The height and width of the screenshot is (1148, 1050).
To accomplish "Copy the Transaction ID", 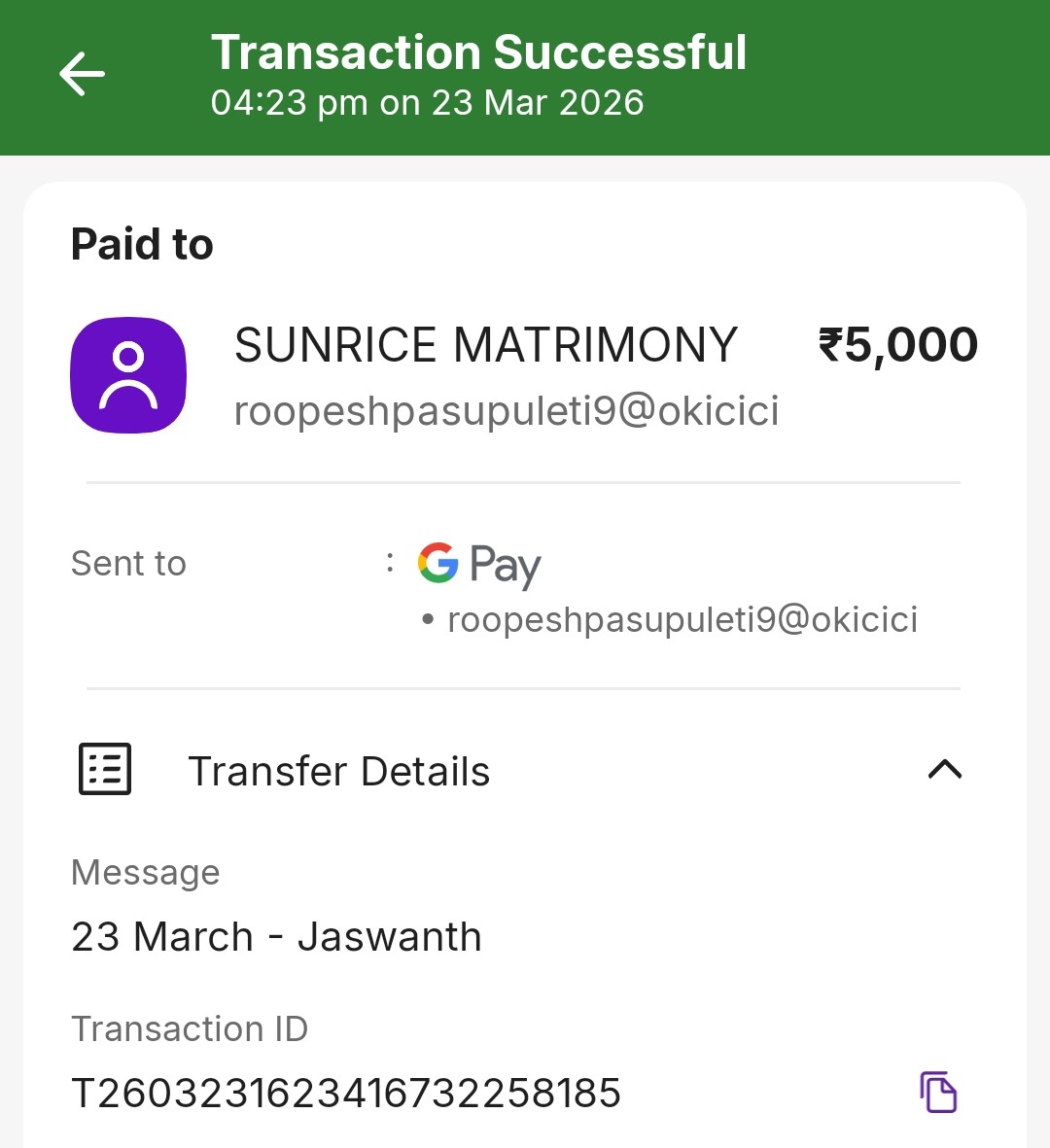I will (938, 1092).
